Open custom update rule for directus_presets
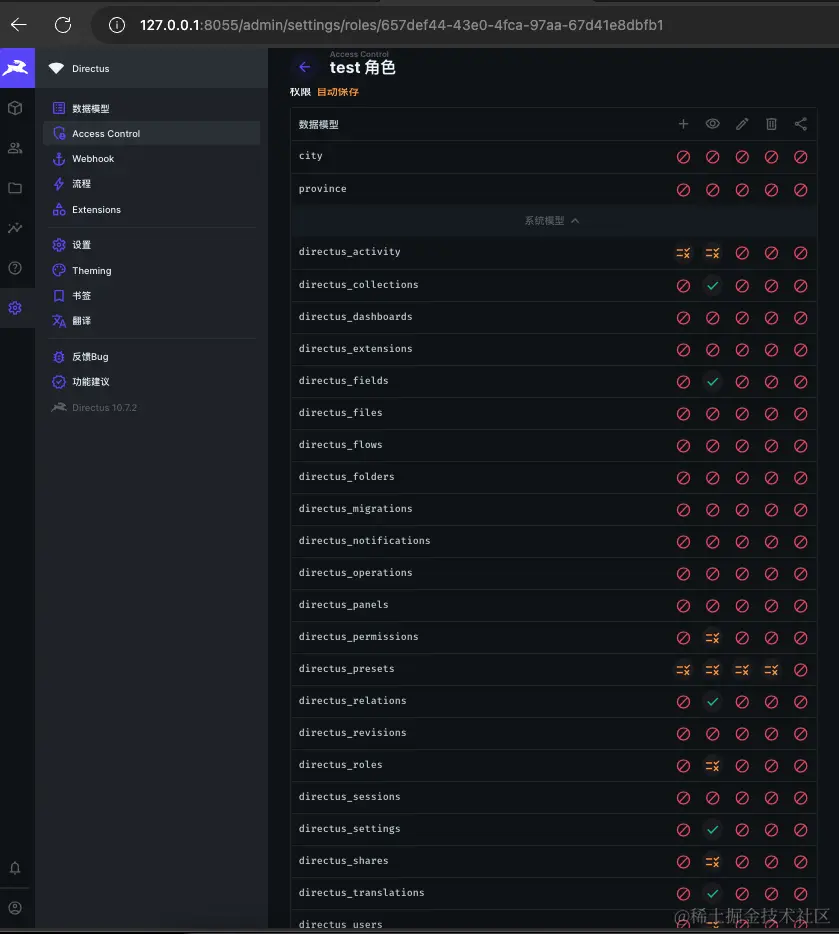 741,670
